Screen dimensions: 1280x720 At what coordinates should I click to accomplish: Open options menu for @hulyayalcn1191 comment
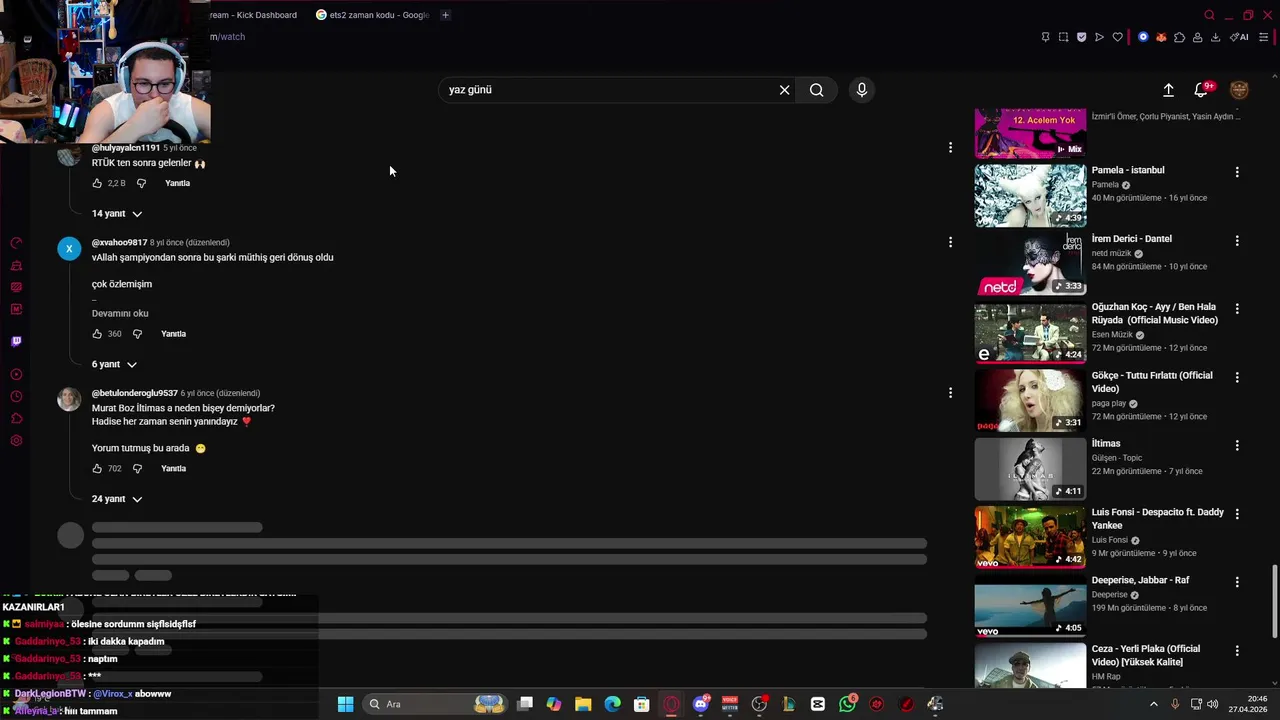pos(950,148)
